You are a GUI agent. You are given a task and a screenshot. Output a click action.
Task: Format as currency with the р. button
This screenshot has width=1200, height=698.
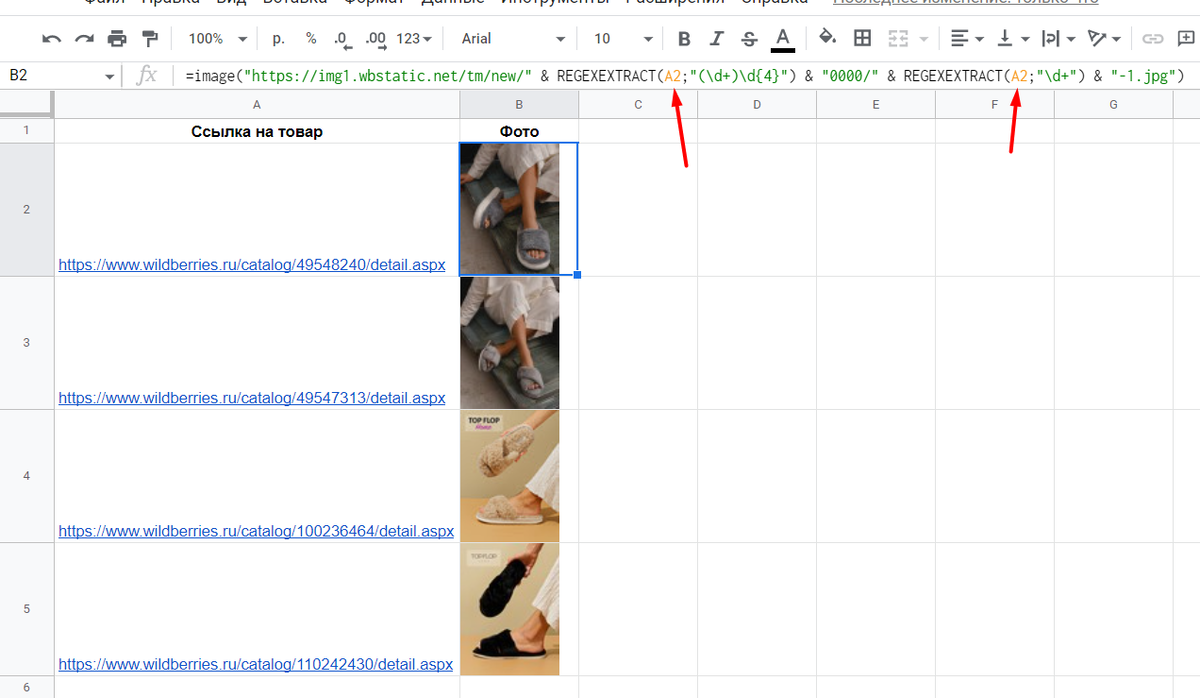[278, 39]
